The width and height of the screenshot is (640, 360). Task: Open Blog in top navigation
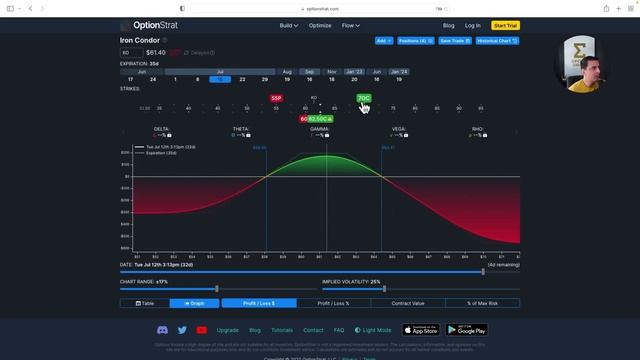tap(449, 25)
